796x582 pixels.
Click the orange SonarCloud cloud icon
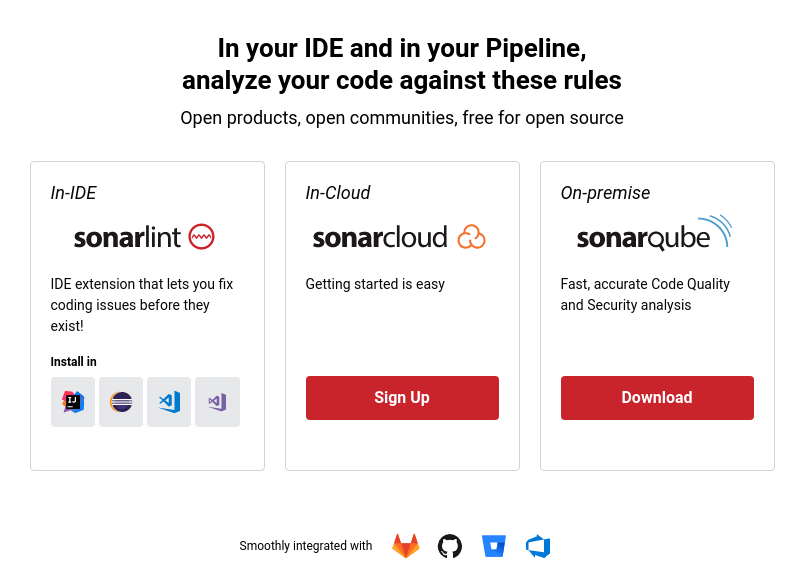(471, 237)
